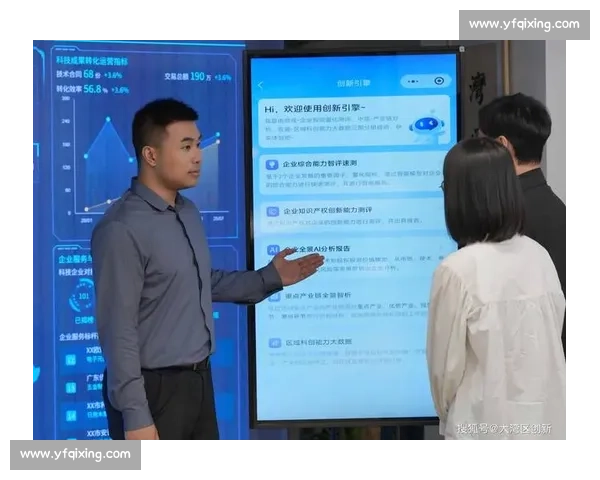This screenshot has width=600, height=480.
Task: Open the three-dot more menu capsule
Action: click(415, 81)
